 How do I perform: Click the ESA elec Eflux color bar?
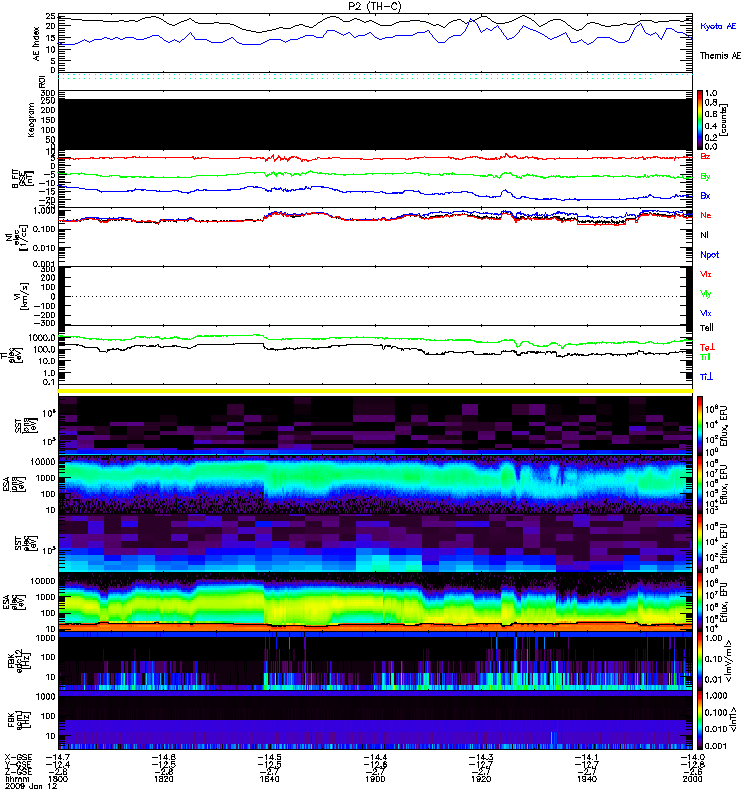(x=700, y=602)
